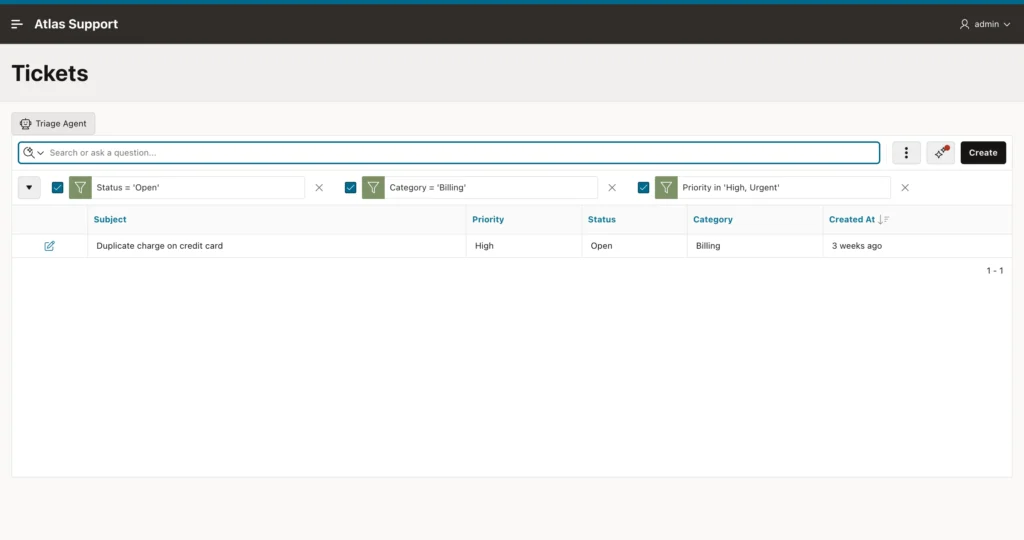Remove the Status = 'Open' filter

point(319,187)
